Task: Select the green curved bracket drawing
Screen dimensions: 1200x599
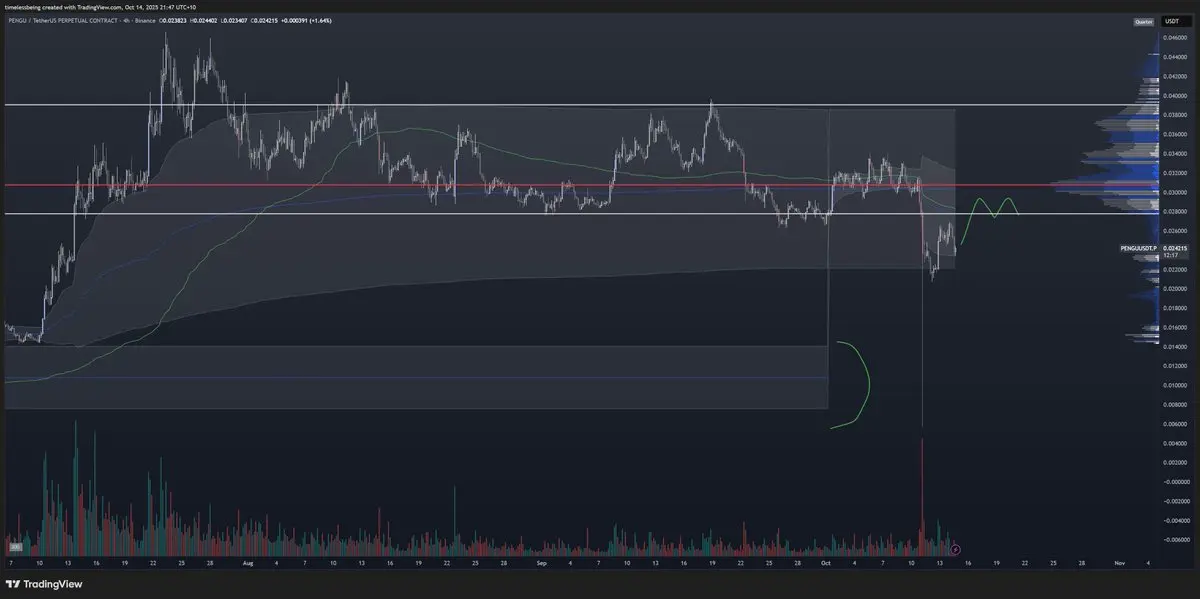Action: pos(852,385)
